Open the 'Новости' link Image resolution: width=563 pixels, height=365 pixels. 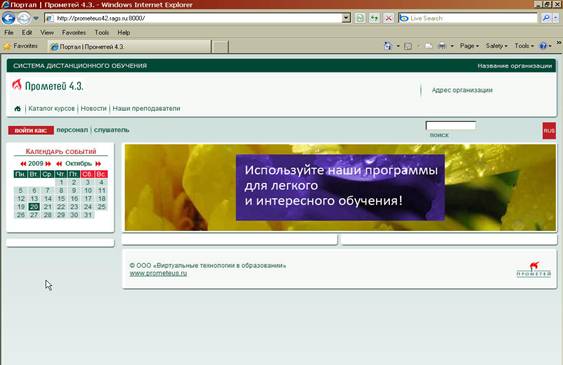(94, 108)
